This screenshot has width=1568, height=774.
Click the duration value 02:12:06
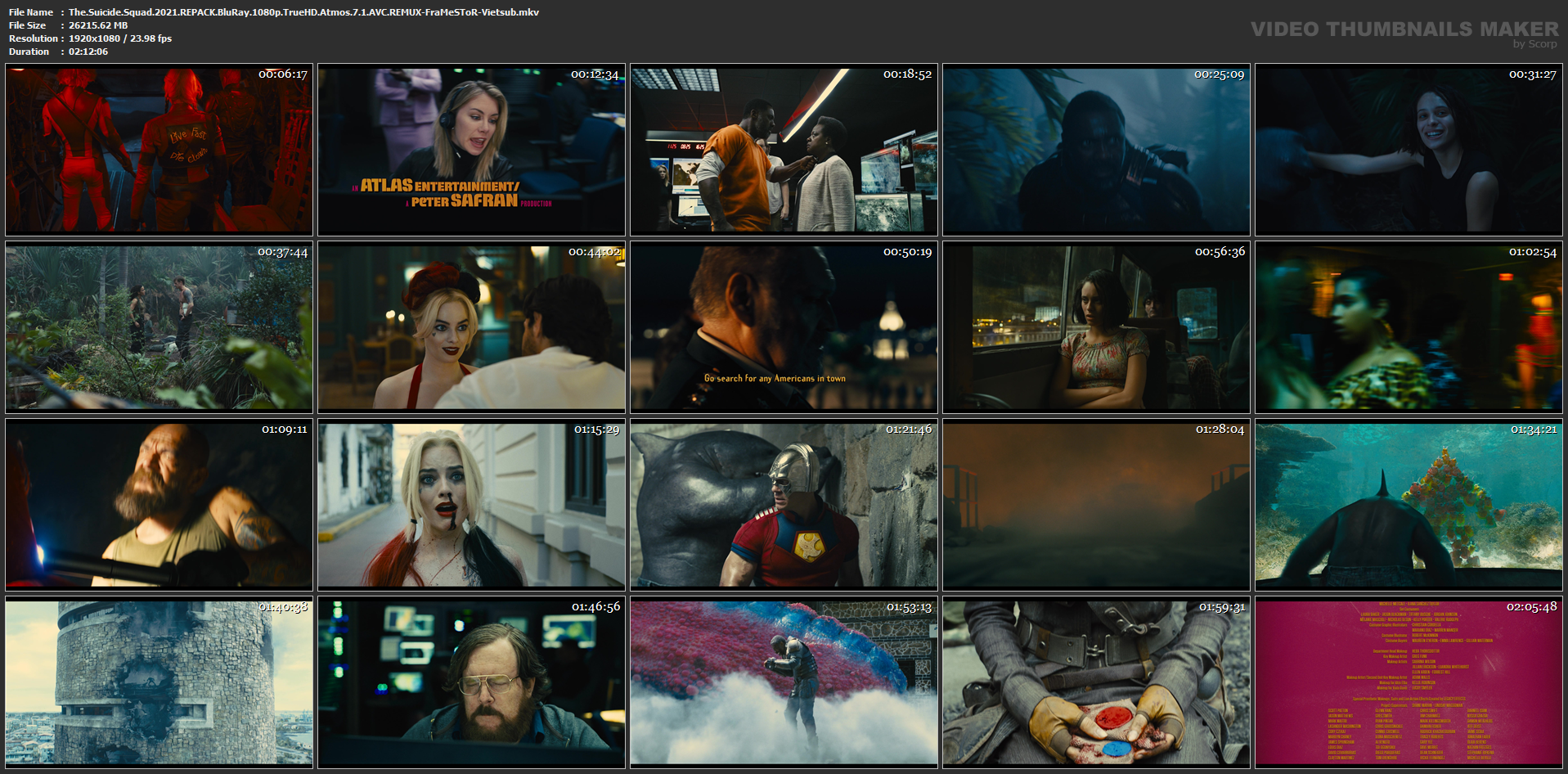(x=88, y=52)
